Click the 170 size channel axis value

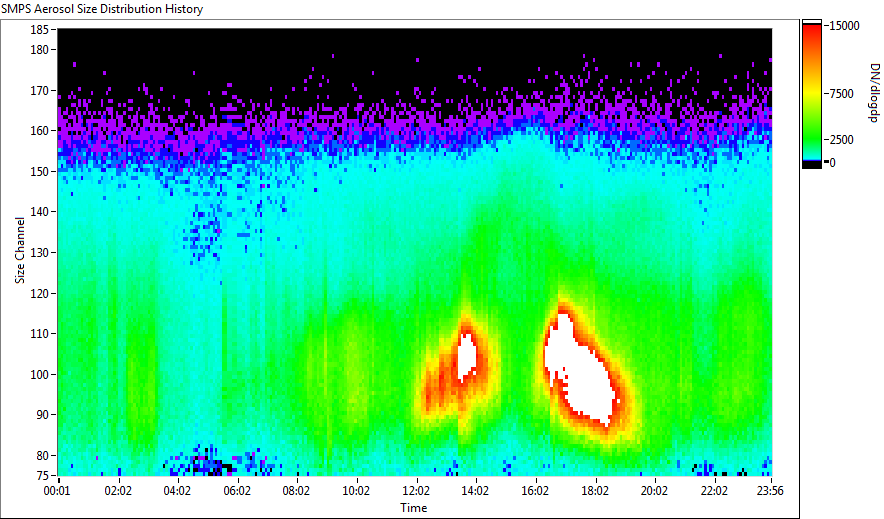(40, 90)
